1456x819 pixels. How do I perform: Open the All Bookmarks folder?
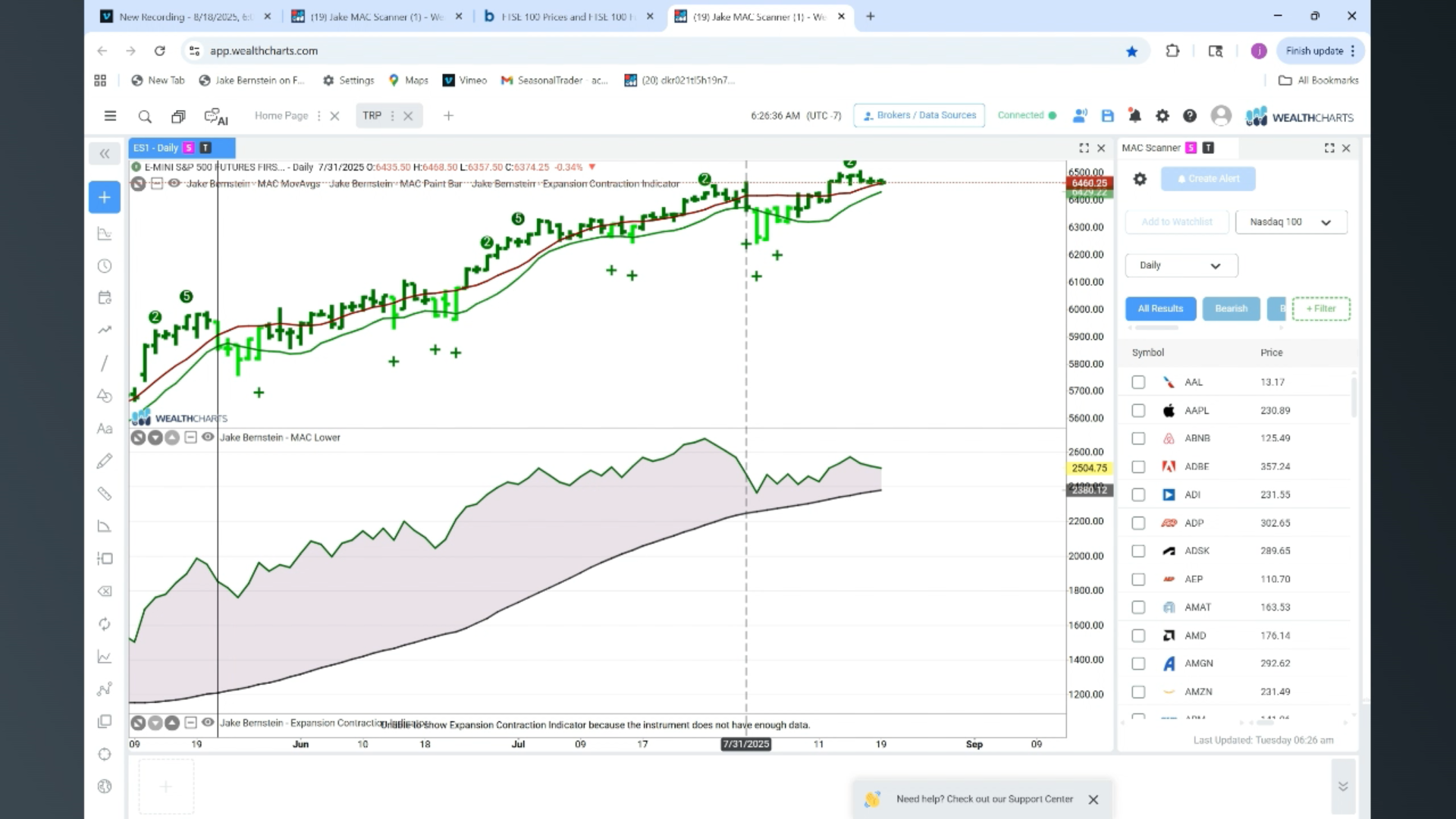coord(1319,80)
